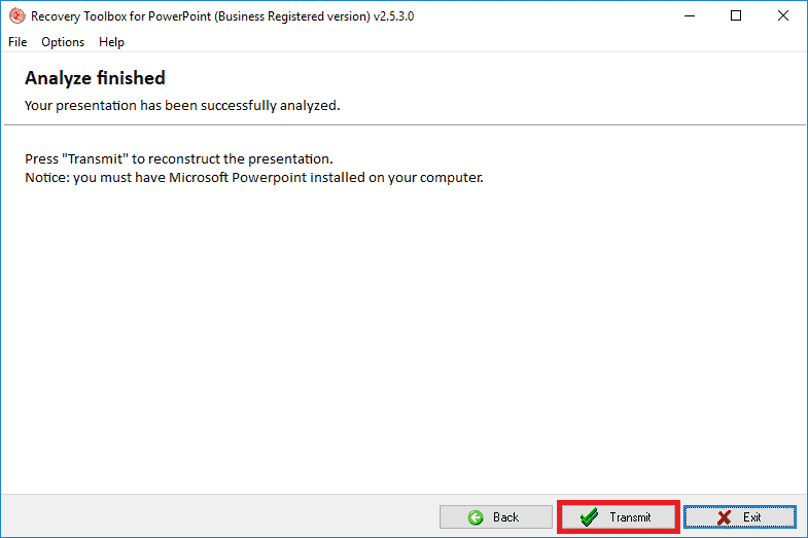Click the Exit button
Image resolution: width=808 pixels, height=538 pixels.
tap(739, 517)
